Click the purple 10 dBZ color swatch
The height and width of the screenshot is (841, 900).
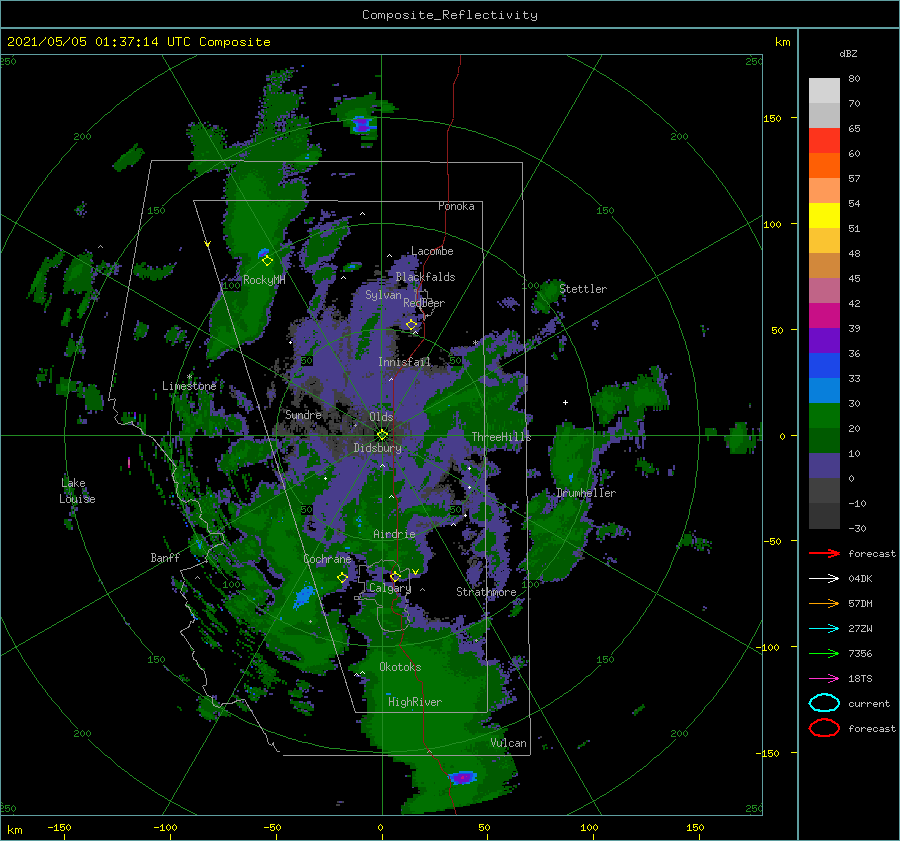(824, 466)
